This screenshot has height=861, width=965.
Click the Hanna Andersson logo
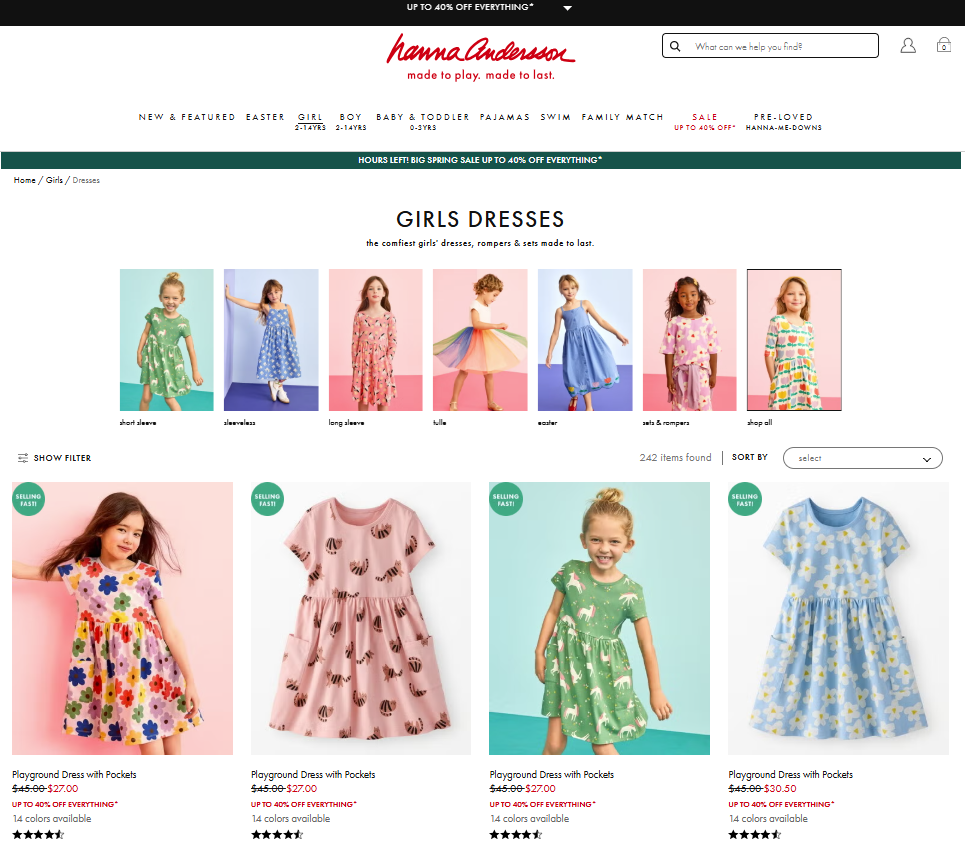tap(481, 56)
